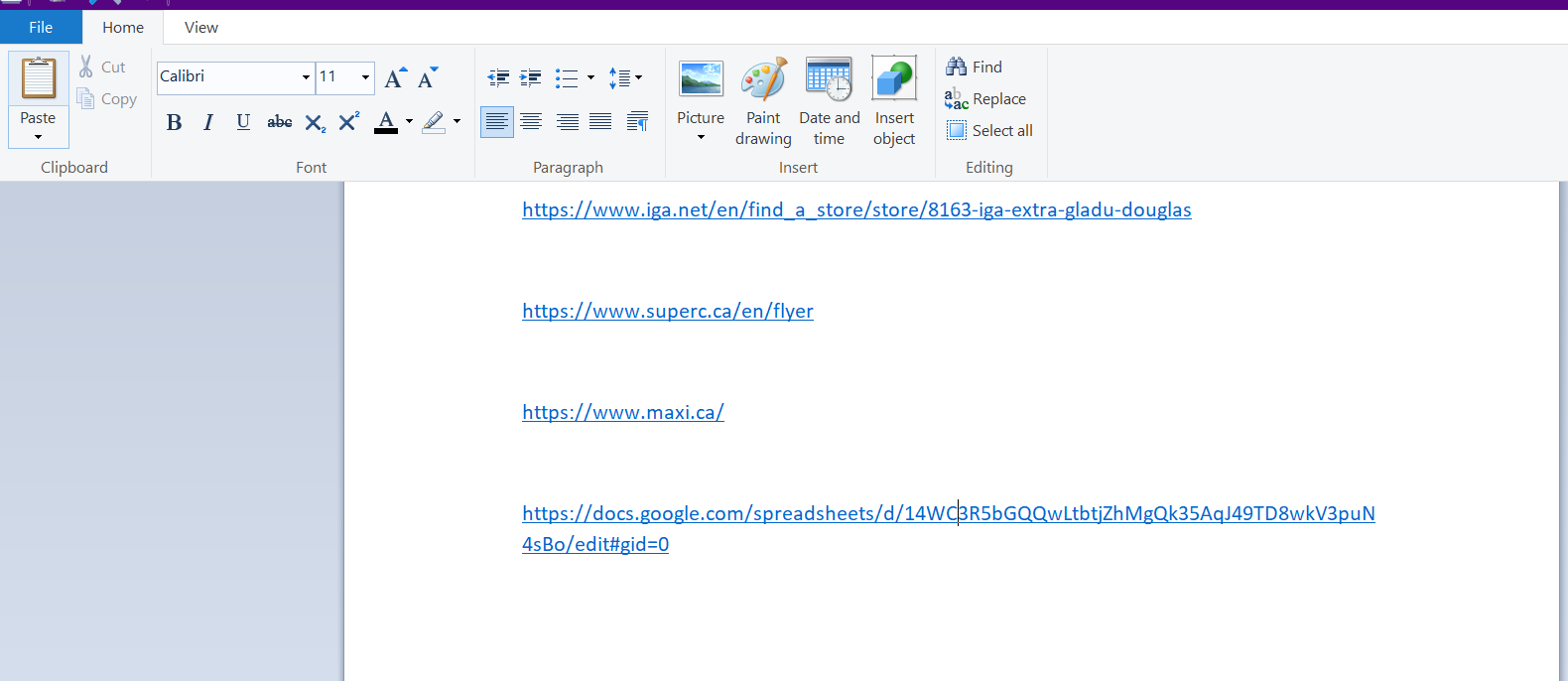Screen dimensions: 1568x681
Task: Open the File menu
Action: (41, 28)
